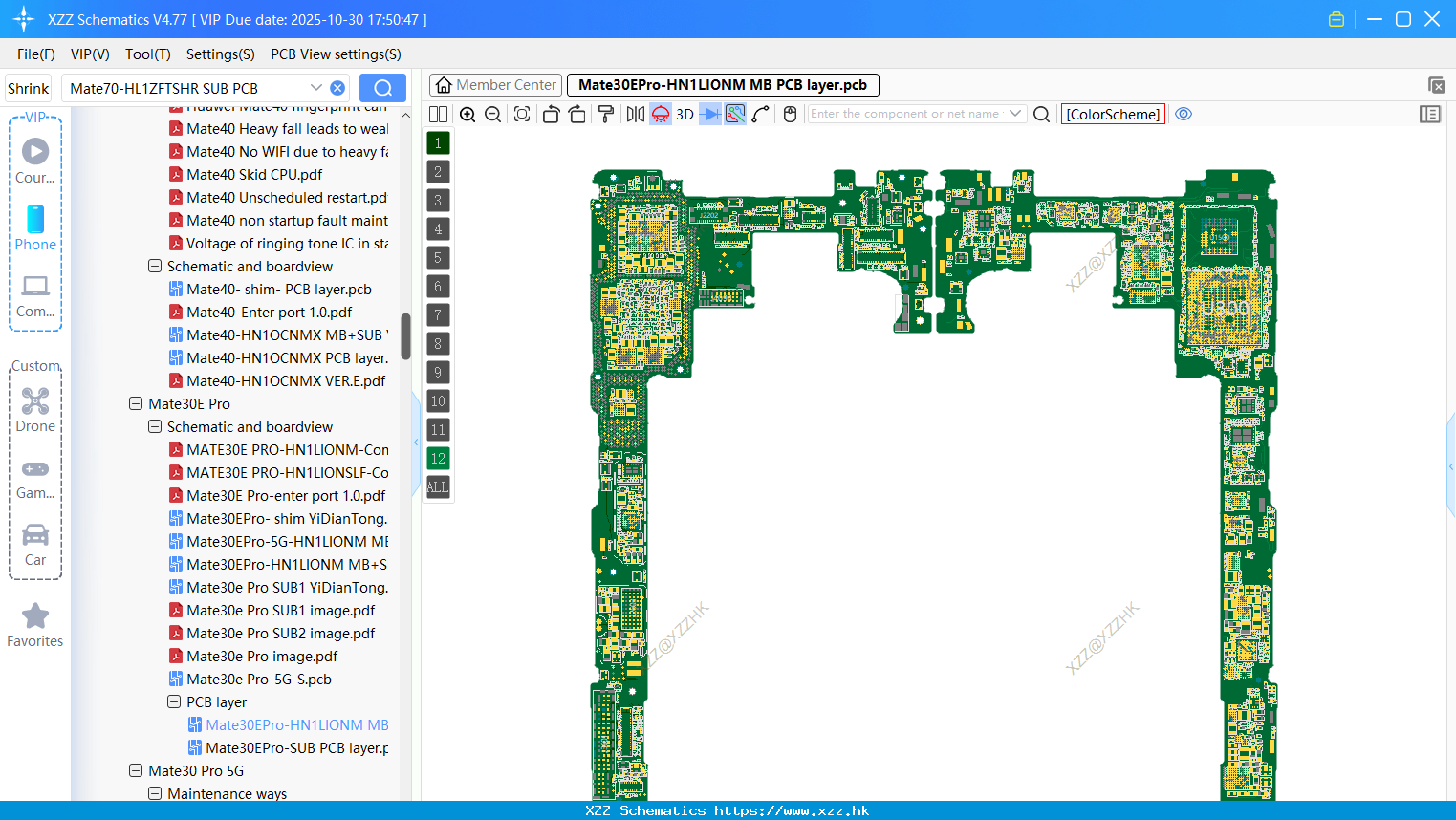Image resolution: width=1456 pixels, height=820 pixels.
Task: Click the stacked windows icon near tabs
Action: [x=1436, y=85]
